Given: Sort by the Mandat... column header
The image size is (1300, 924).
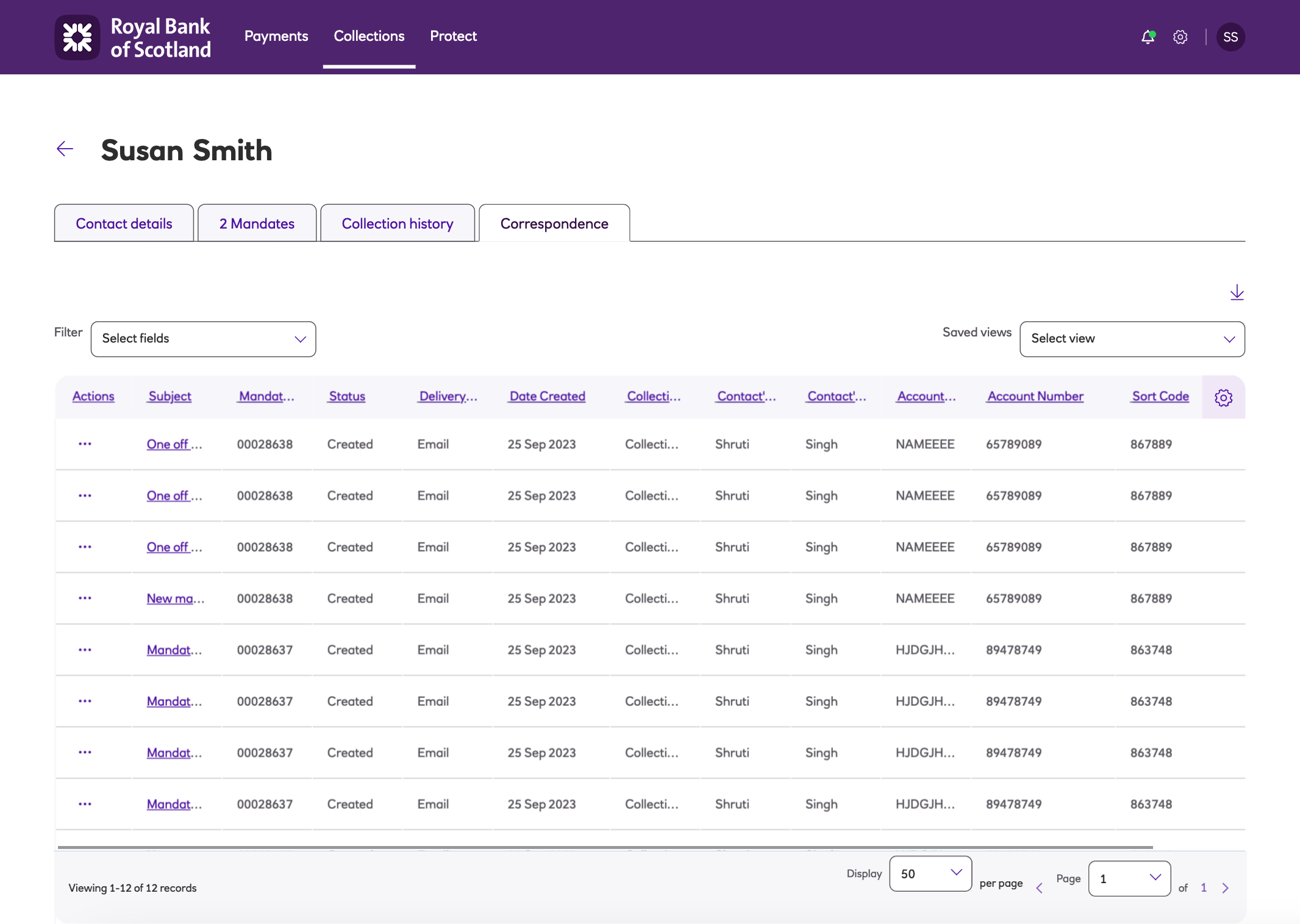Looking at the screenshot, I should coord(266,396).
